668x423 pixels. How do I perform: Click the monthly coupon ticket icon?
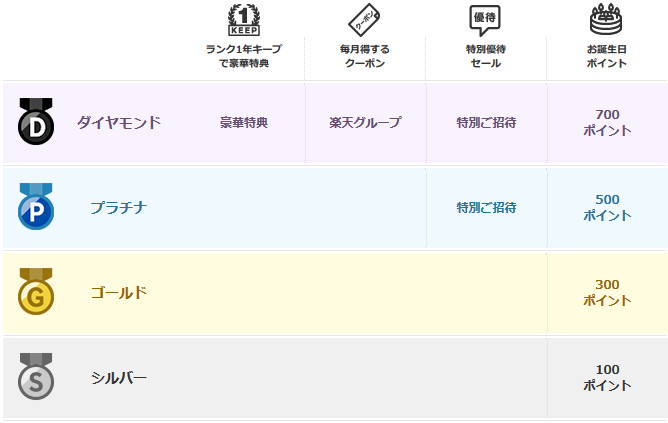pyautogui.click(x=365, y=20)
